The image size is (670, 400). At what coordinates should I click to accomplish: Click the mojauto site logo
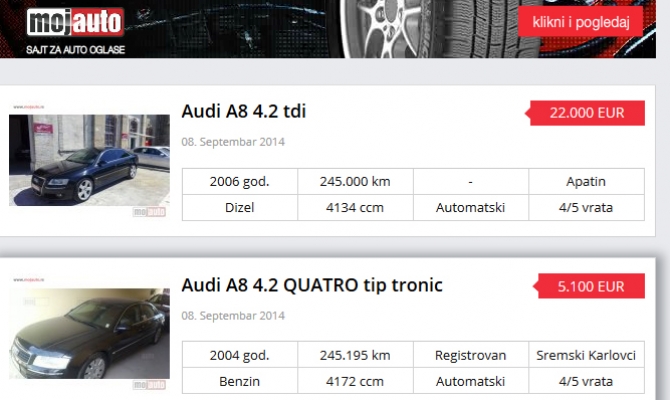(x=75, y=22)
